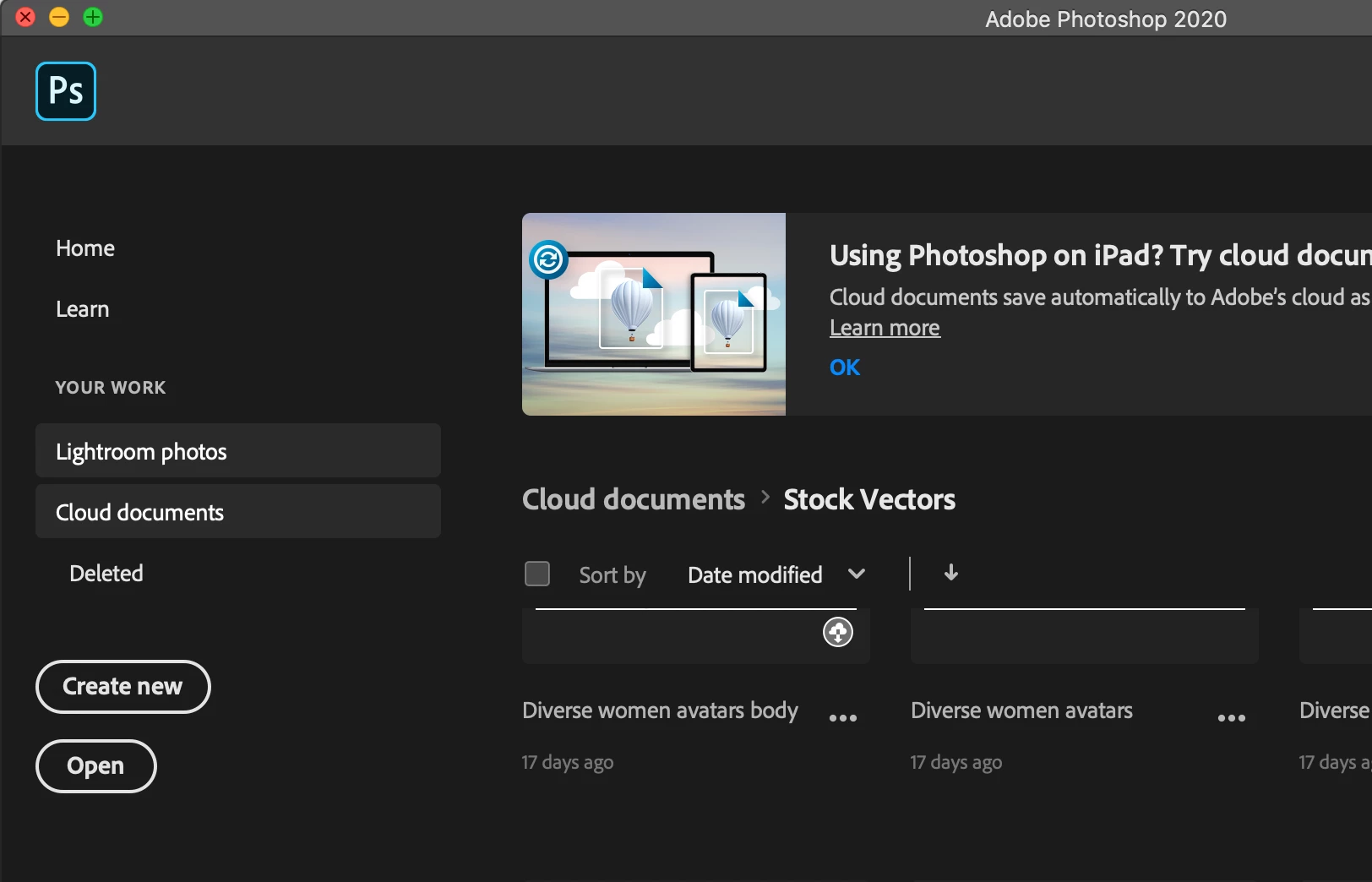Click the cloud sync icon on banner image
The height and width of the screenshot is (882, 1372).
[x=548, y=259]
